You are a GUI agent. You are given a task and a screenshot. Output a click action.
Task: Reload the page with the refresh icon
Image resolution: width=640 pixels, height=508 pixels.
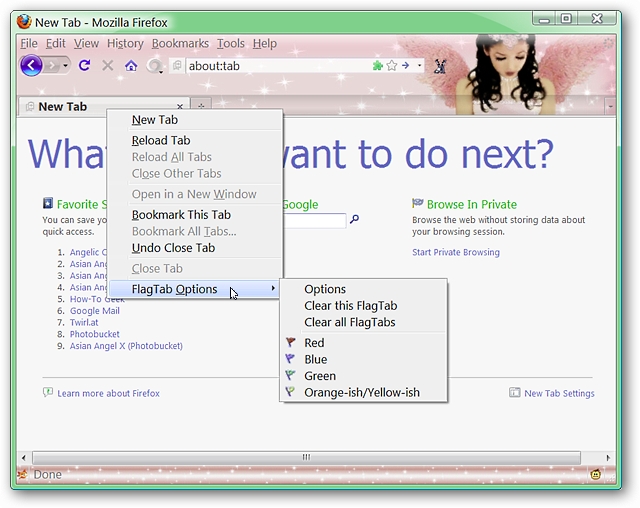click(x=84, y=65)
